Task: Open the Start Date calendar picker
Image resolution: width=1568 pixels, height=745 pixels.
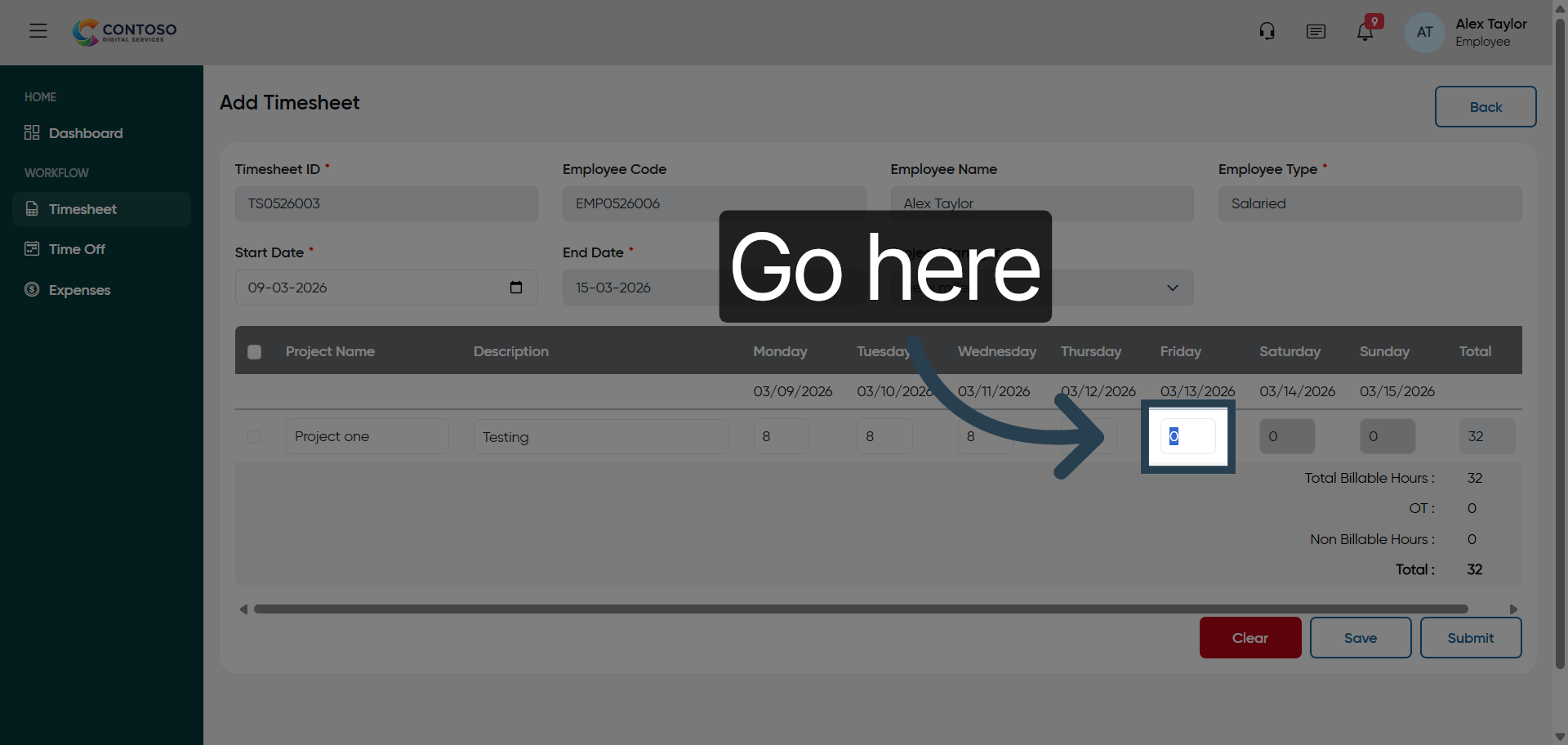Action: [515, 288]
